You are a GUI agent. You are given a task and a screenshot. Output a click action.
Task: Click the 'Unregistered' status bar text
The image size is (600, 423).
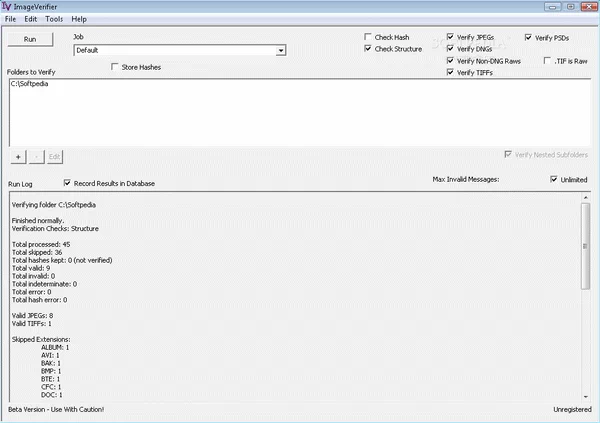click(x=572, y=409)
